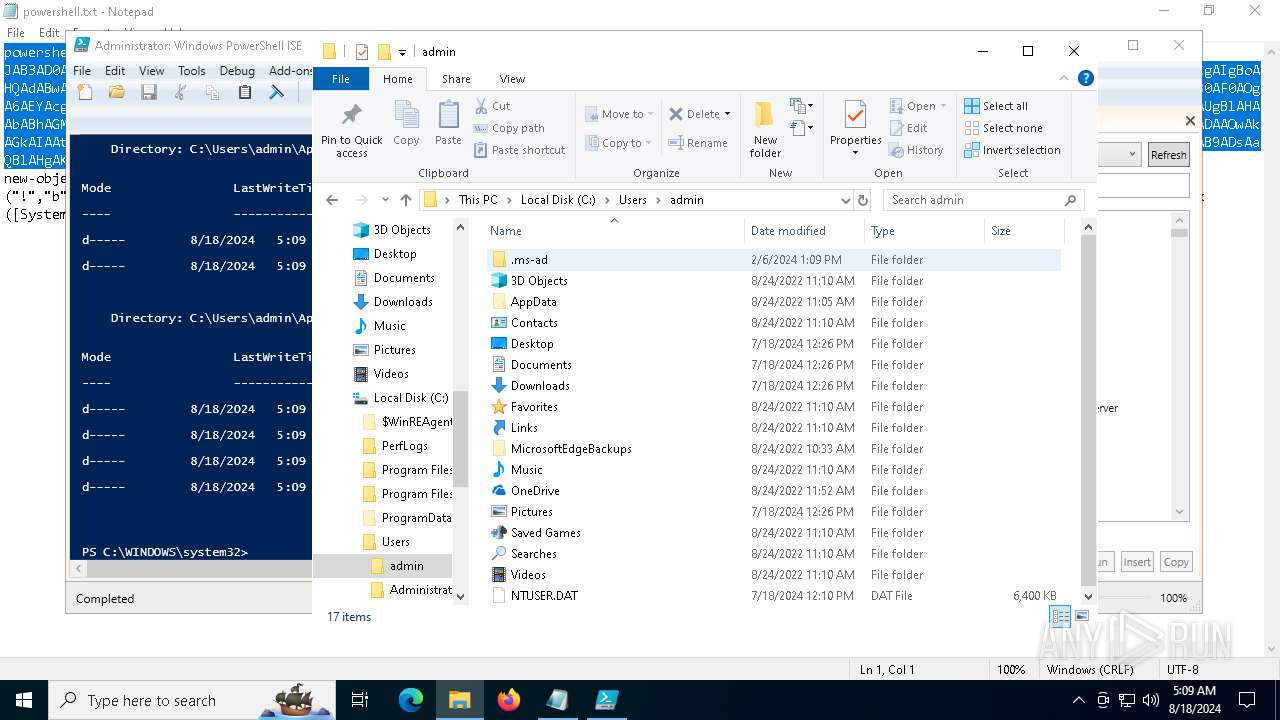Switch to the Home ribbon tab
Viewport: 1280px width, 720px height.
click(x=397, y=79)
